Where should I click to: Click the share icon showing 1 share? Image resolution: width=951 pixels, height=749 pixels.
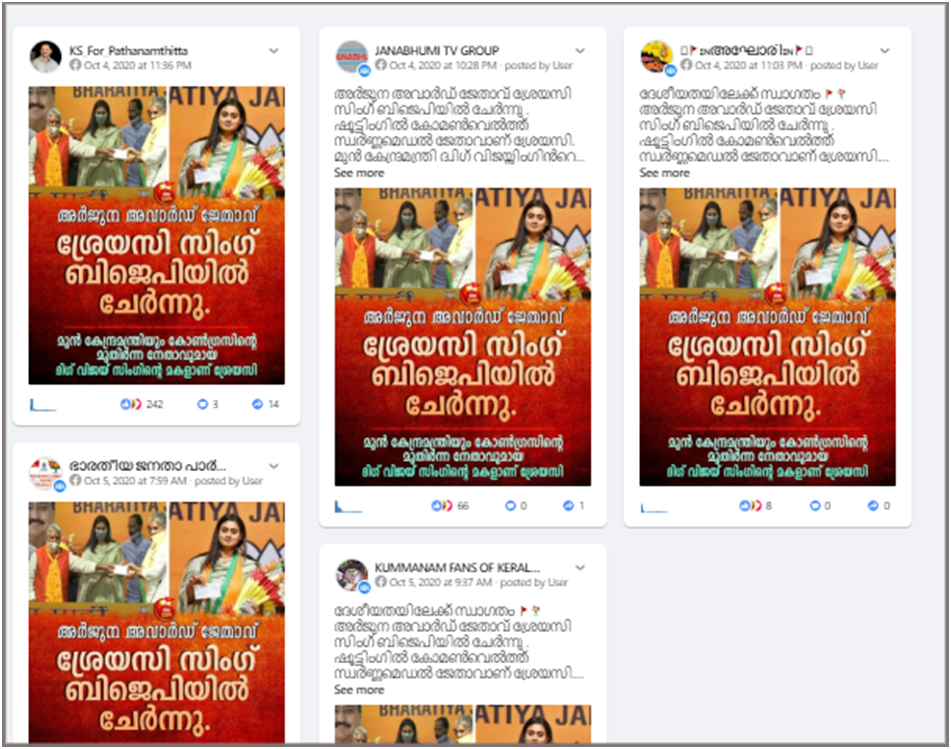568,505
